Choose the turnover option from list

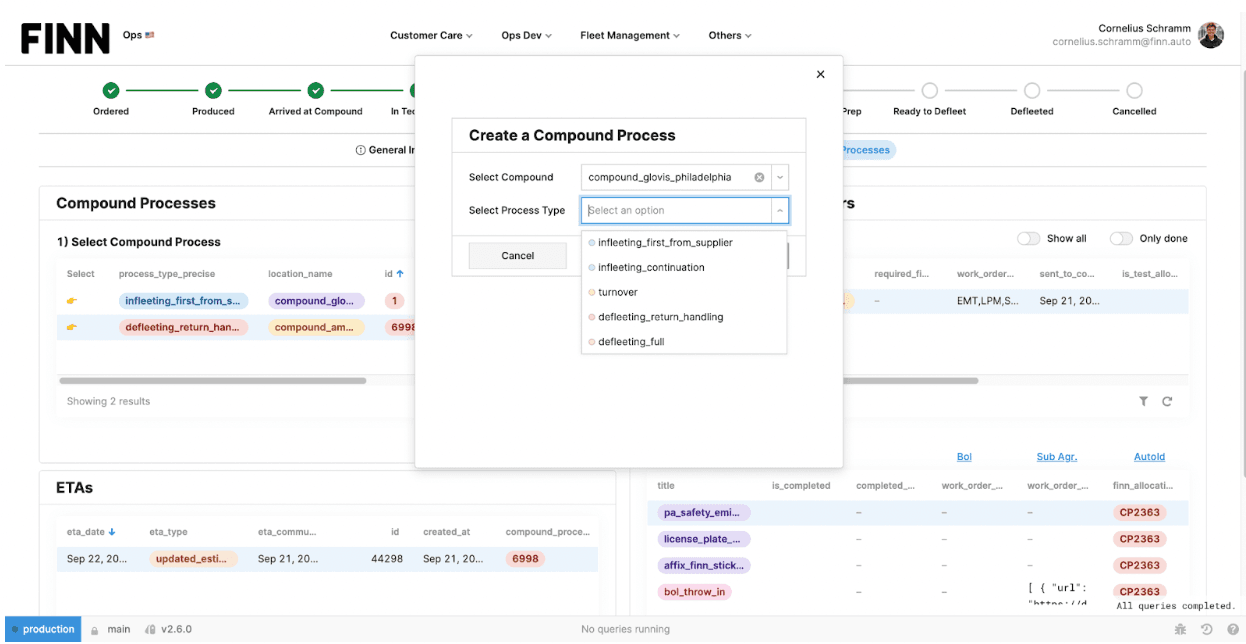pos(618,292)
